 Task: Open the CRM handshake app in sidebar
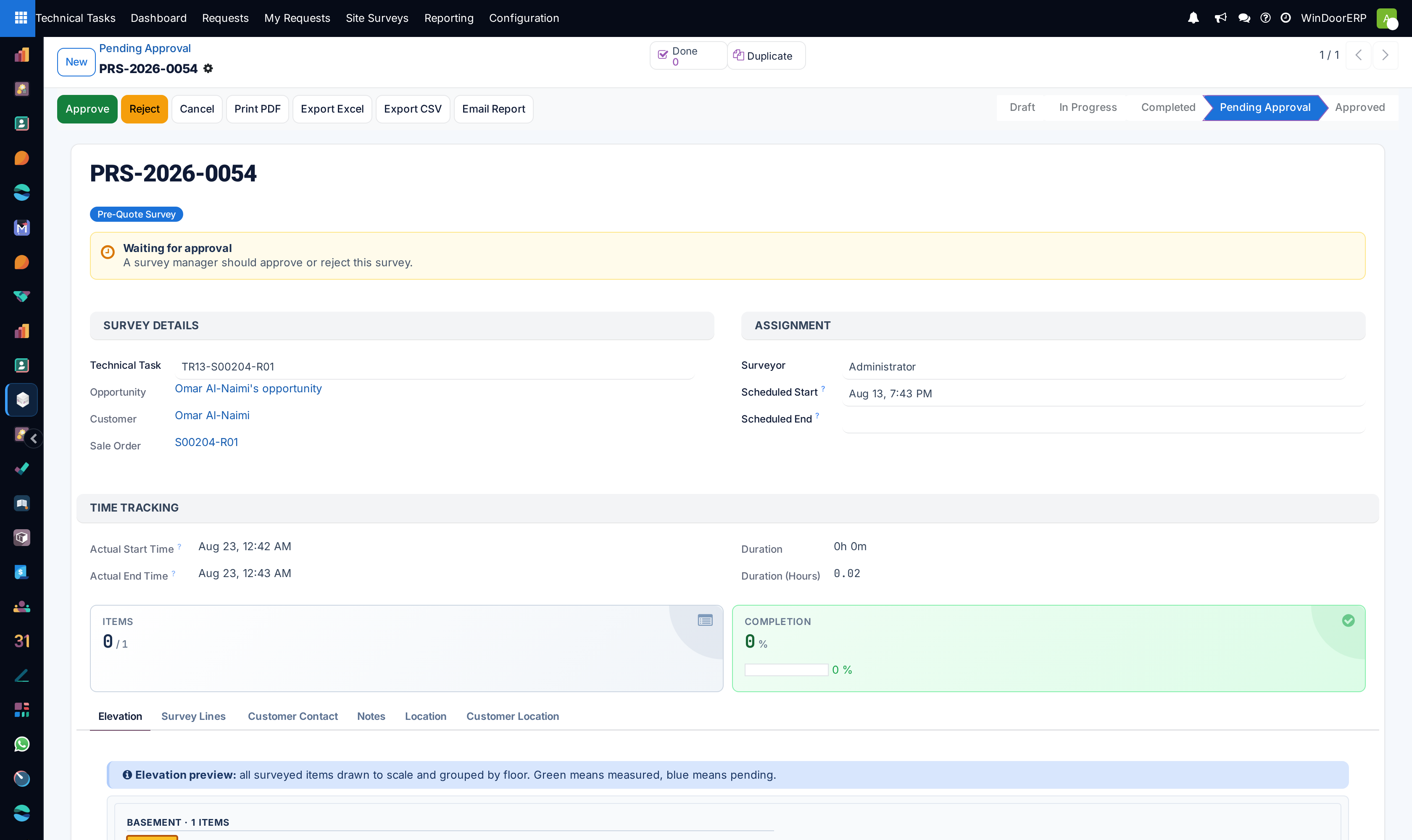pyautogui.click(x=21, y=296)
